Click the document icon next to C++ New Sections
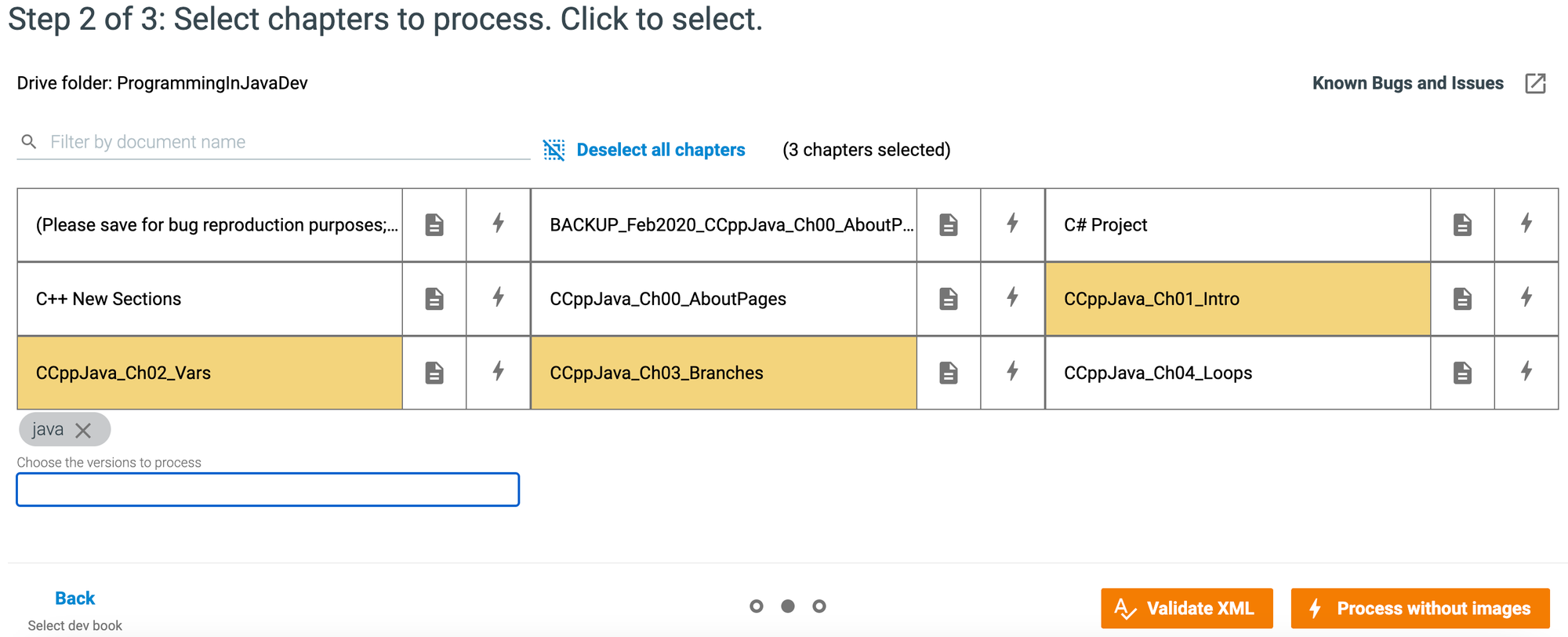This screenshot has width=1568, height=637. pos(433,299)
